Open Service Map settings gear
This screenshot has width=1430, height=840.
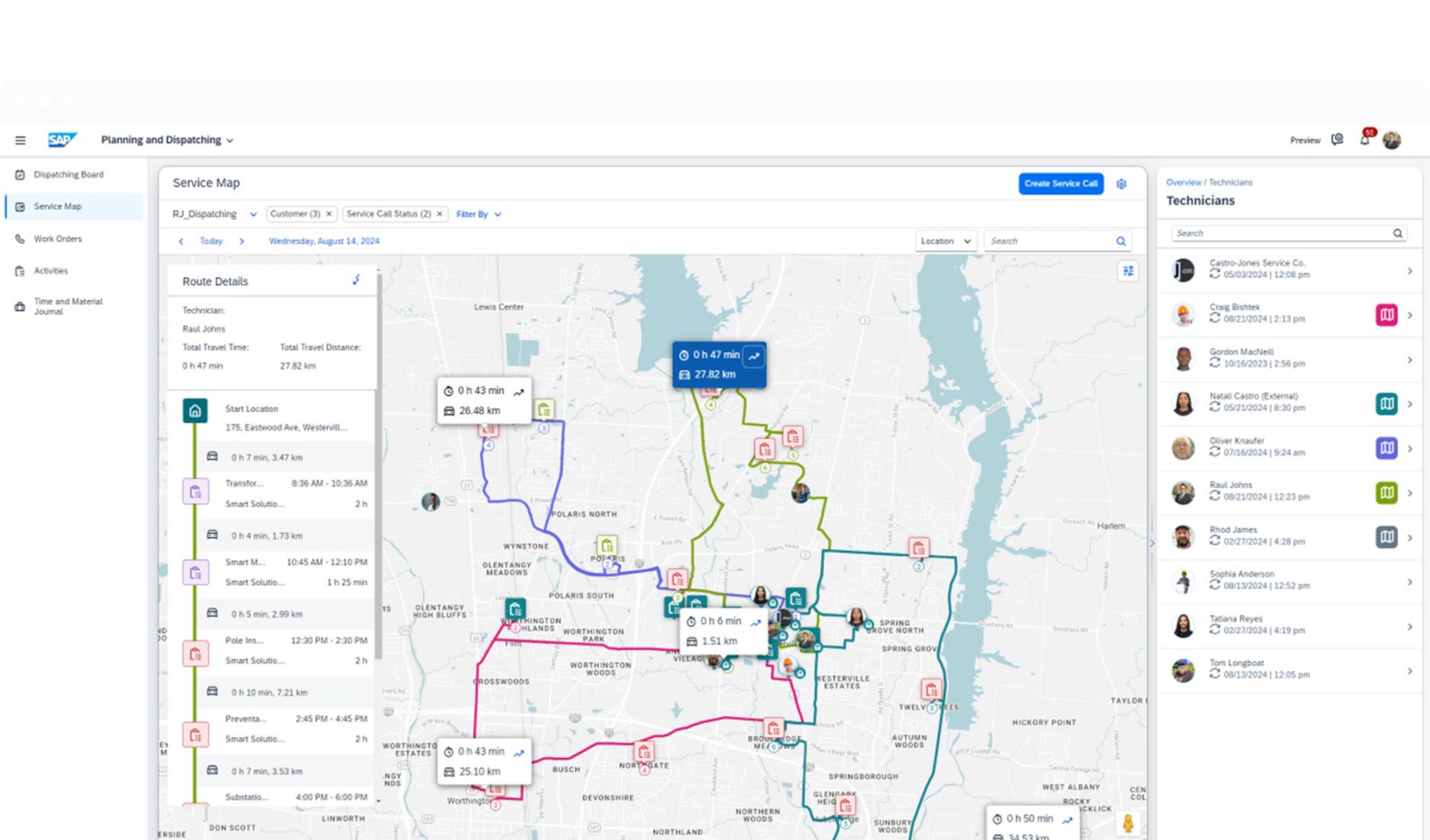click(1121, 184)
